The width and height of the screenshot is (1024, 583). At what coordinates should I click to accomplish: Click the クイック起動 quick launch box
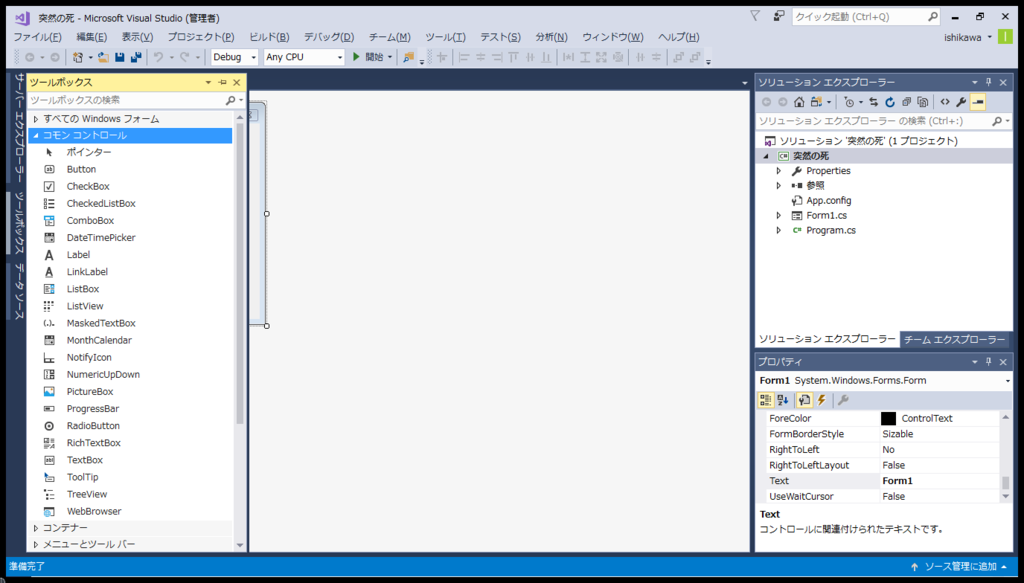coord(866,16)
